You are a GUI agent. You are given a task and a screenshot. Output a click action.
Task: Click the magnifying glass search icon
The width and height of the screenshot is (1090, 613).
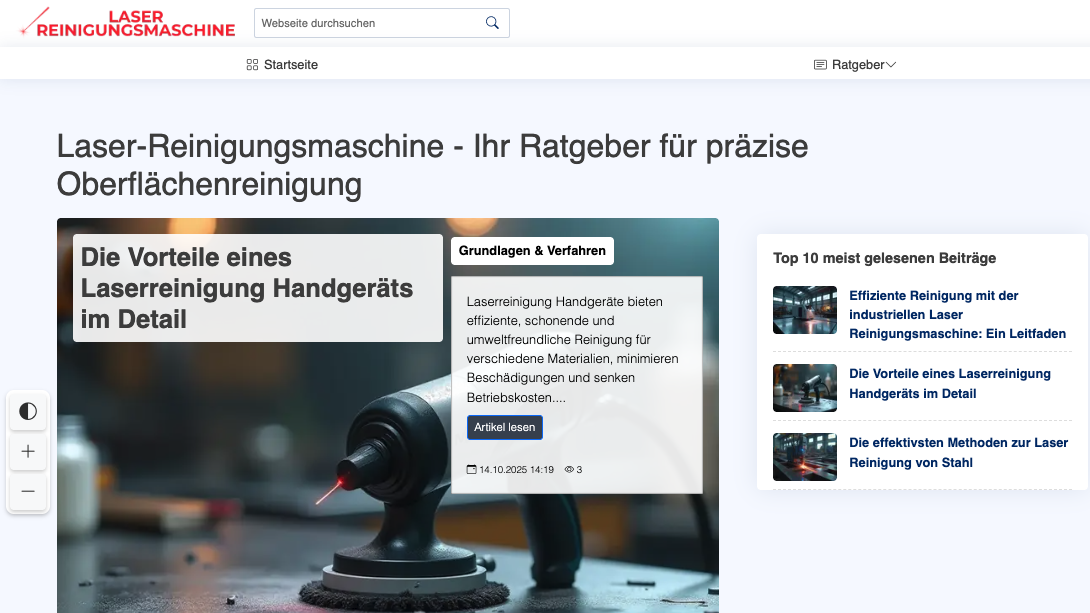491,22
